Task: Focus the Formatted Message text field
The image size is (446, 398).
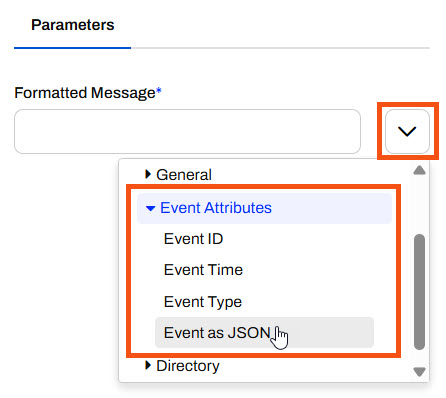Action: click(x=187, y=131)
